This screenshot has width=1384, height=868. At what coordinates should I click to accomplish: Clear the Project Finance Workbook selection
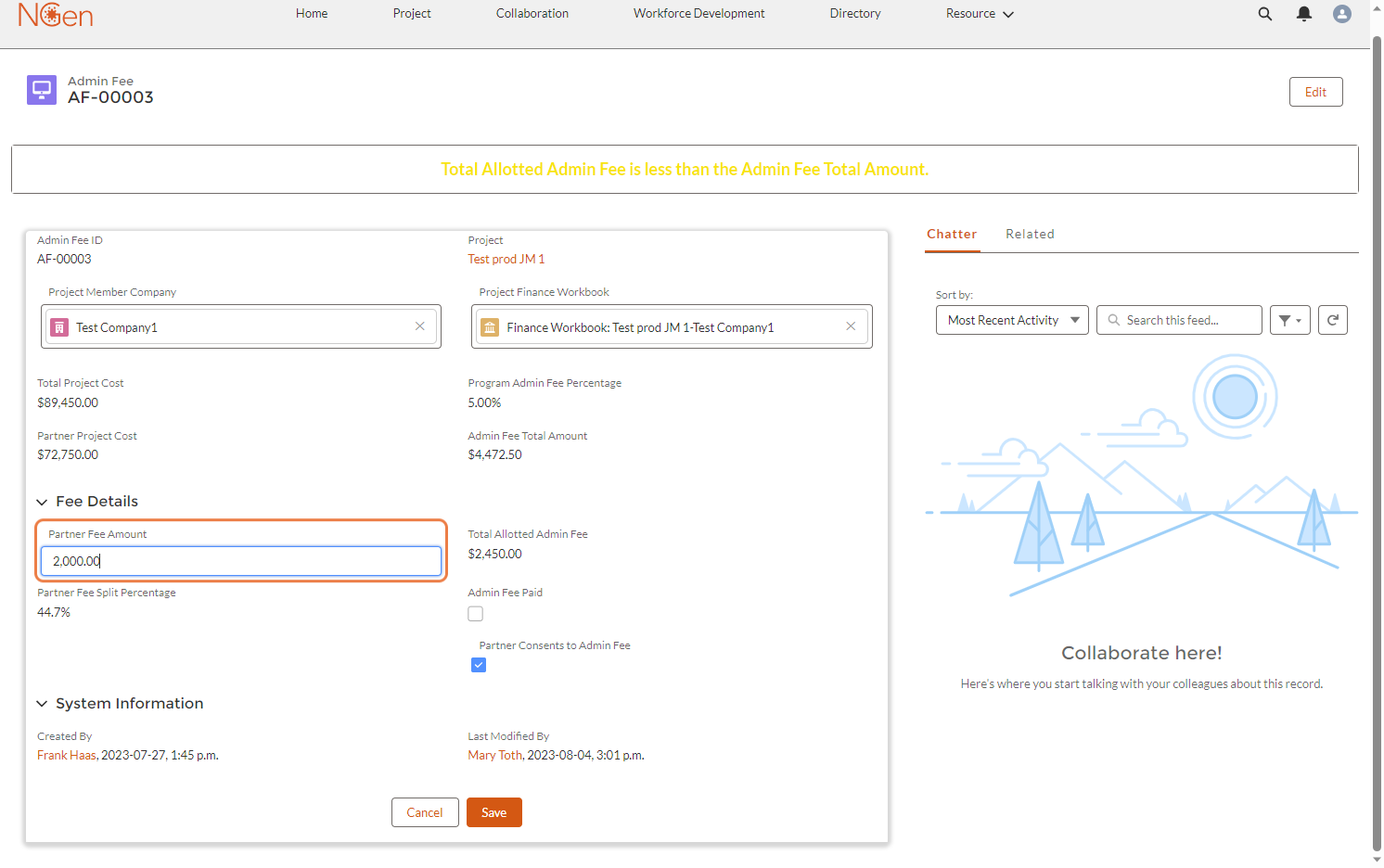tap(851, 326)
